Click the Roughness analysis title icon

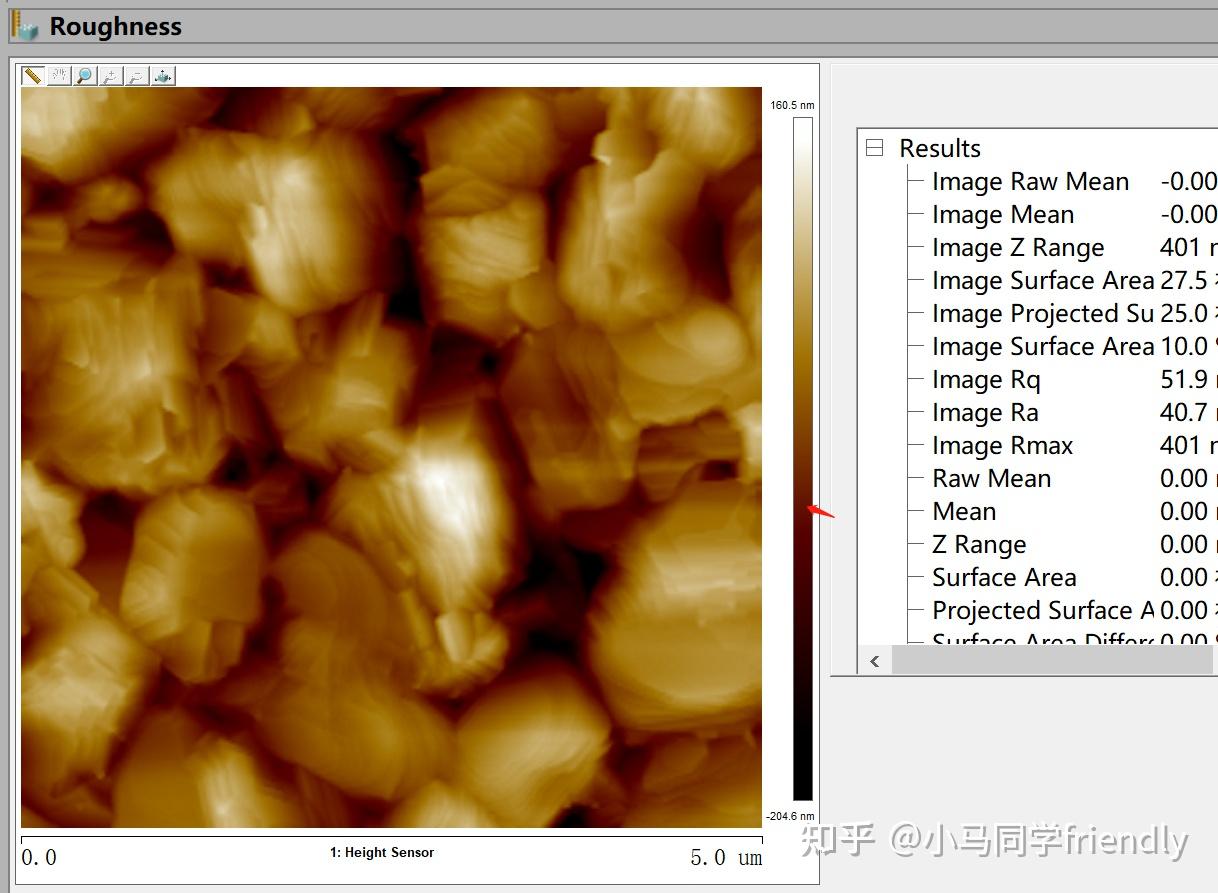pos(24,26)
